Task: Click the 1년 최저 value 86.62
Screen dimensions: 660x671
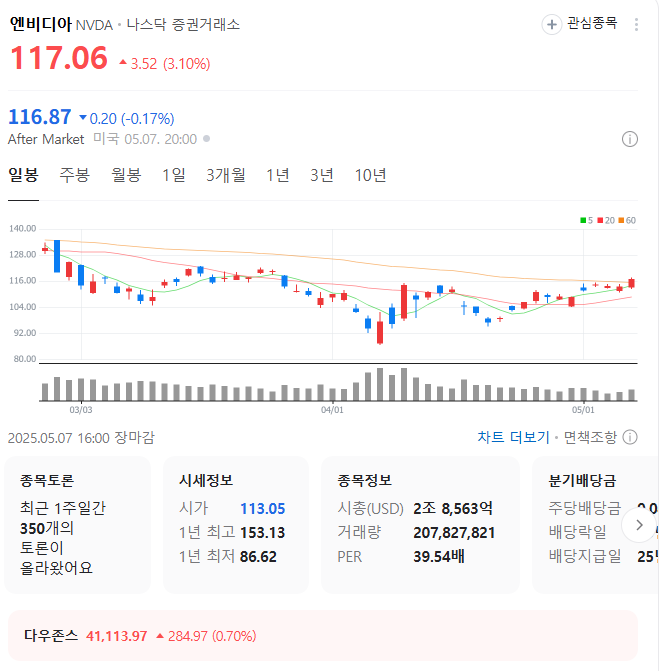Action: click(258, 557)
